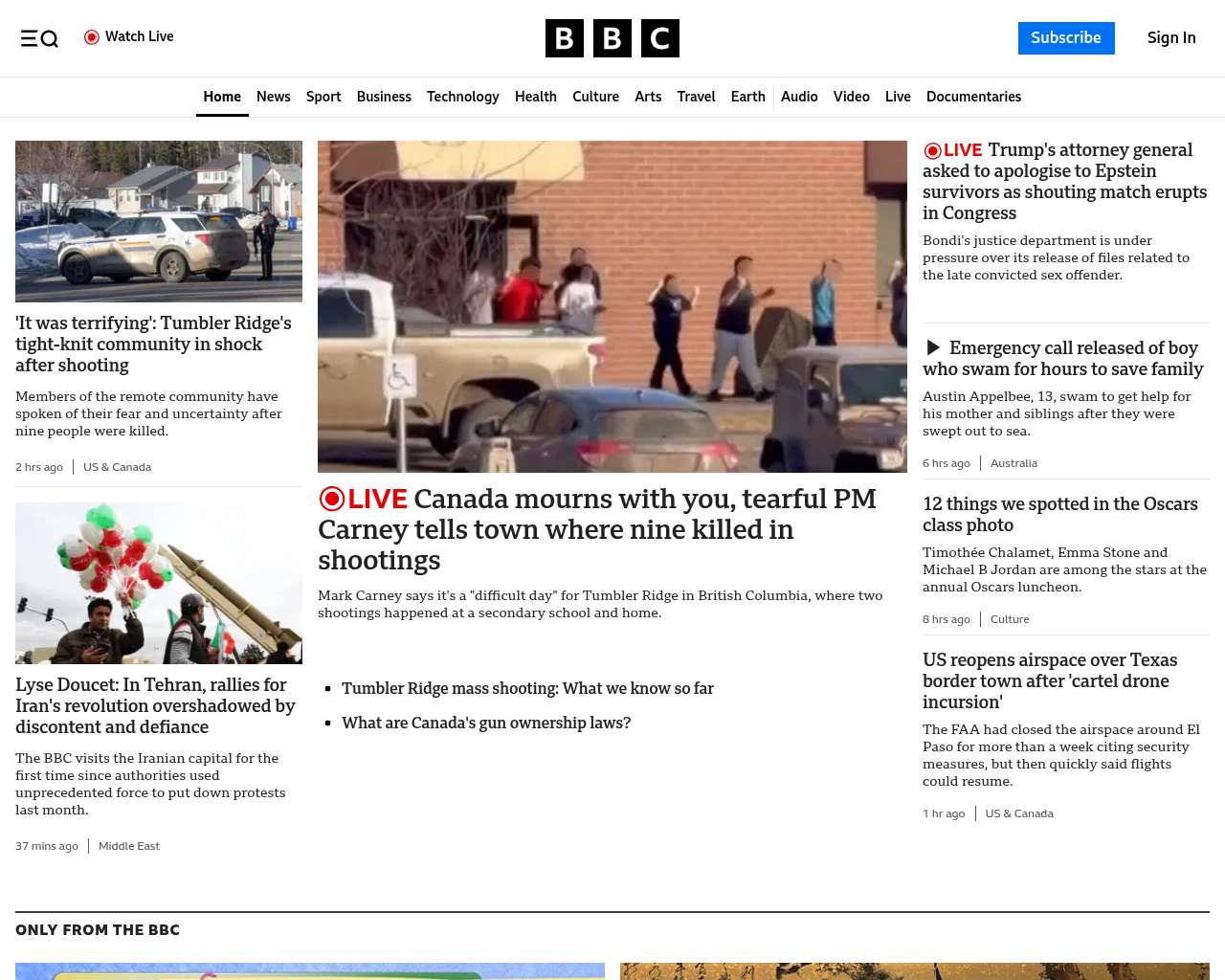Read US reopens airspace over Texas story
This screenshot has height=980, width=1225.
click(x=1050, y=680)
